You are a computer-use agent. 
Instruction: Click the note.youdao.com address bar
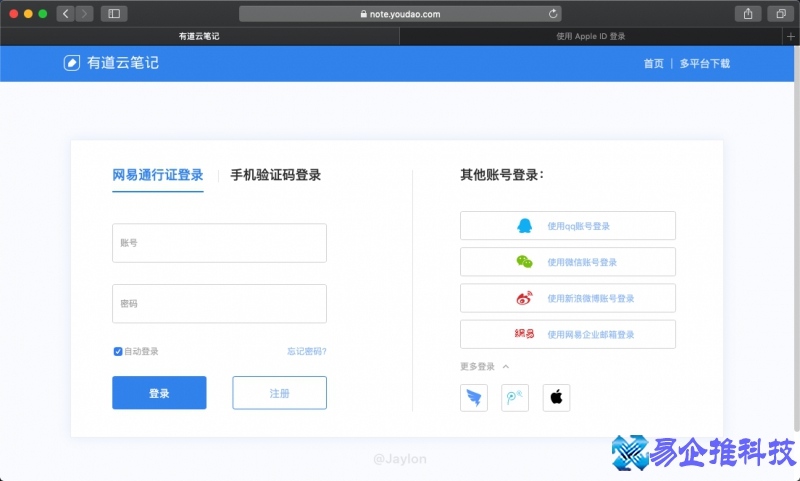(x=400, y=14)
